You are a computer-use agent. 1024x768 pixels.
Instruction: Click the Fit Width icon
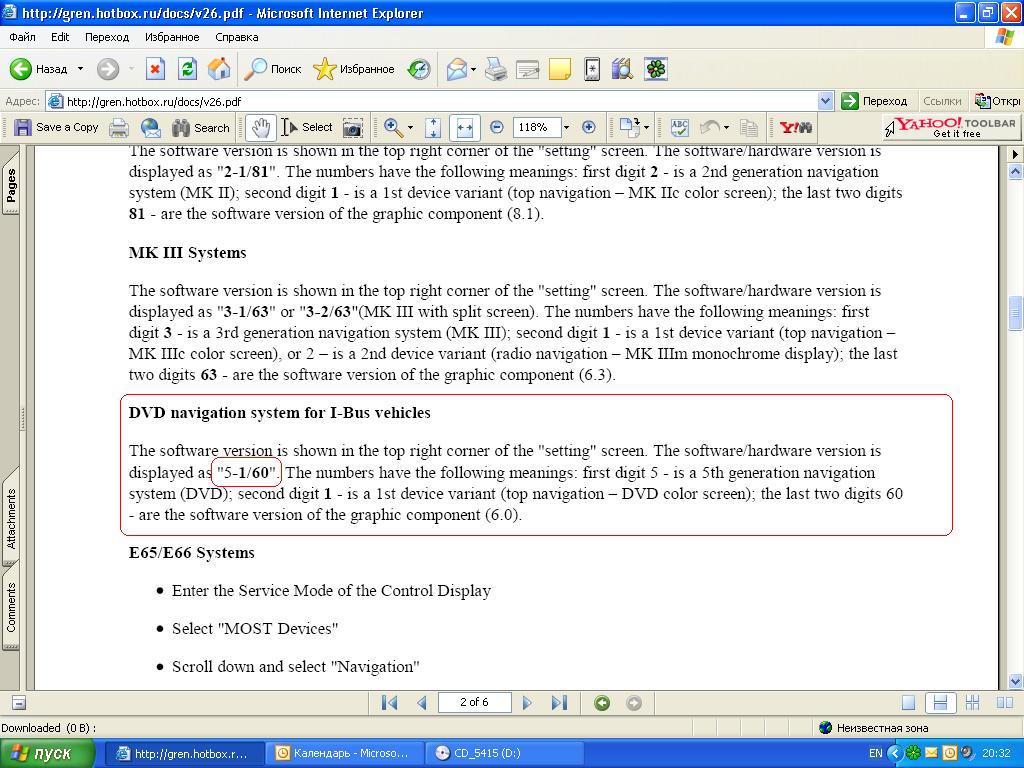(464, 127)
